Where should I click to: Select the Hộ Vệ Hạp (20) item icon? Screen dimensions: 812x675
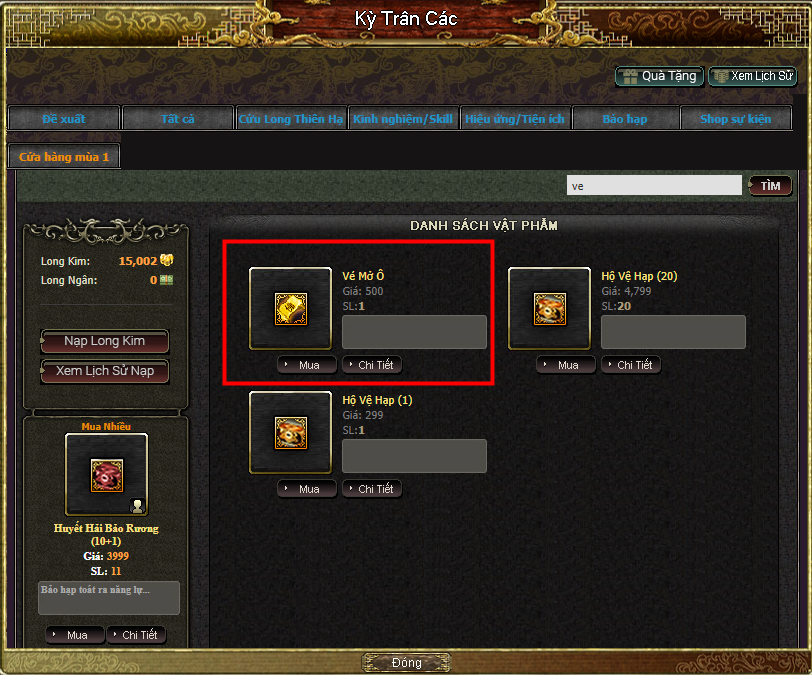[549, 309]
